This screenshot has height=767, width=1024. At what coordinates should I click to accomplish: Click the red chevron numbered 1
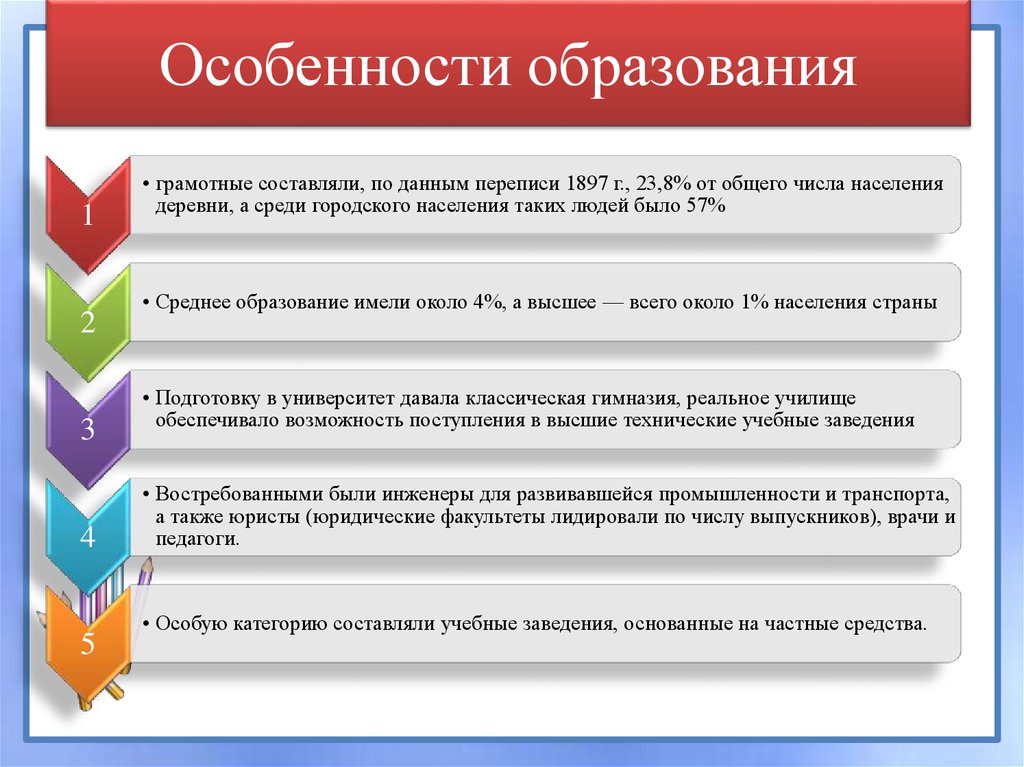click(x=88, y=212)
